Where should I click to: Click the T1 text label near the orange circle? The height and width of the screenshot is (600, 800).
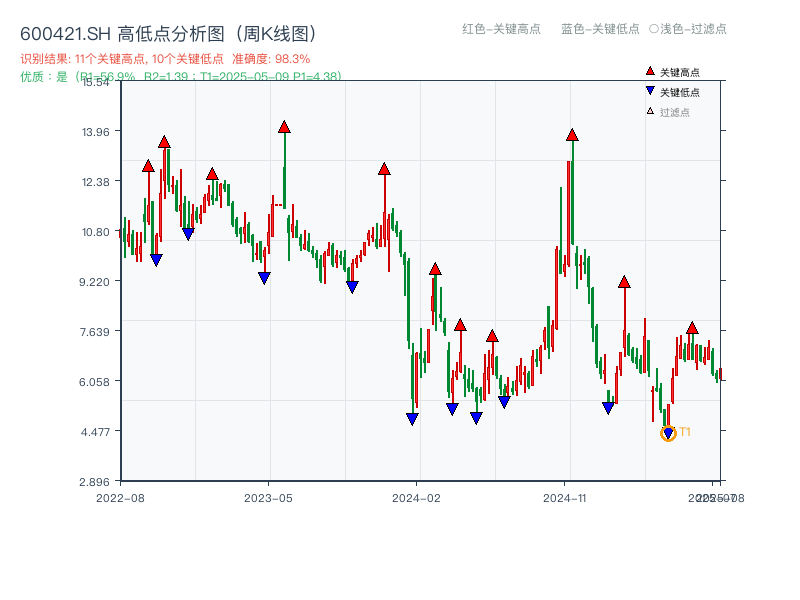tap(685, 432)
